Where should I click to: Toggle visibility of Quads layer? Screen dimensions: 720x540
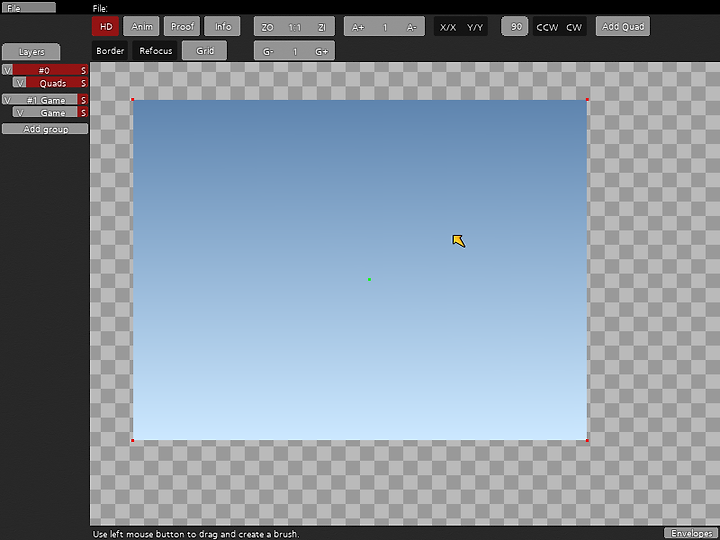click(x=19, y=83)
